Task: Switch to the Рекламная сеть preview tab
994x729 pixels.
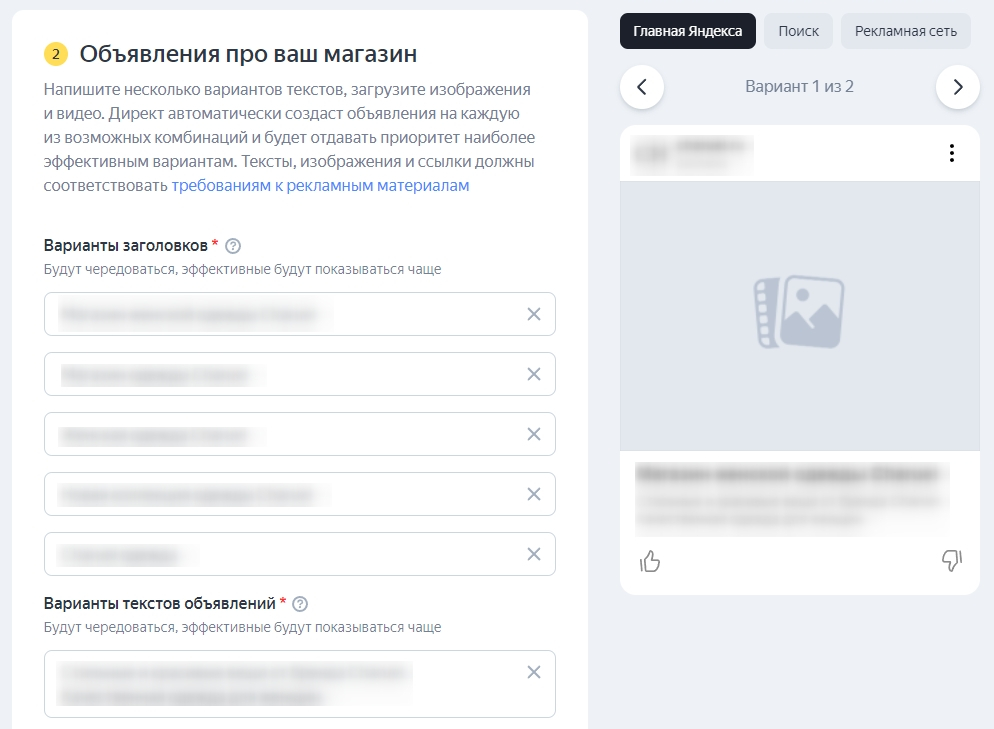Action: coord(905,31)
